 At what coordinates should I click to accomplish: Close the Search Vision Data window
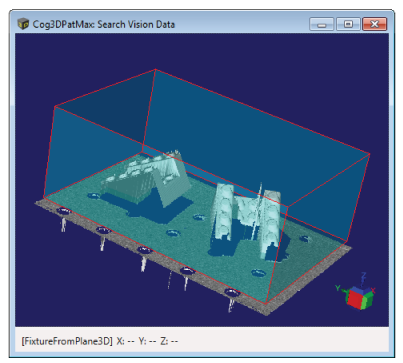pos(374,24)
